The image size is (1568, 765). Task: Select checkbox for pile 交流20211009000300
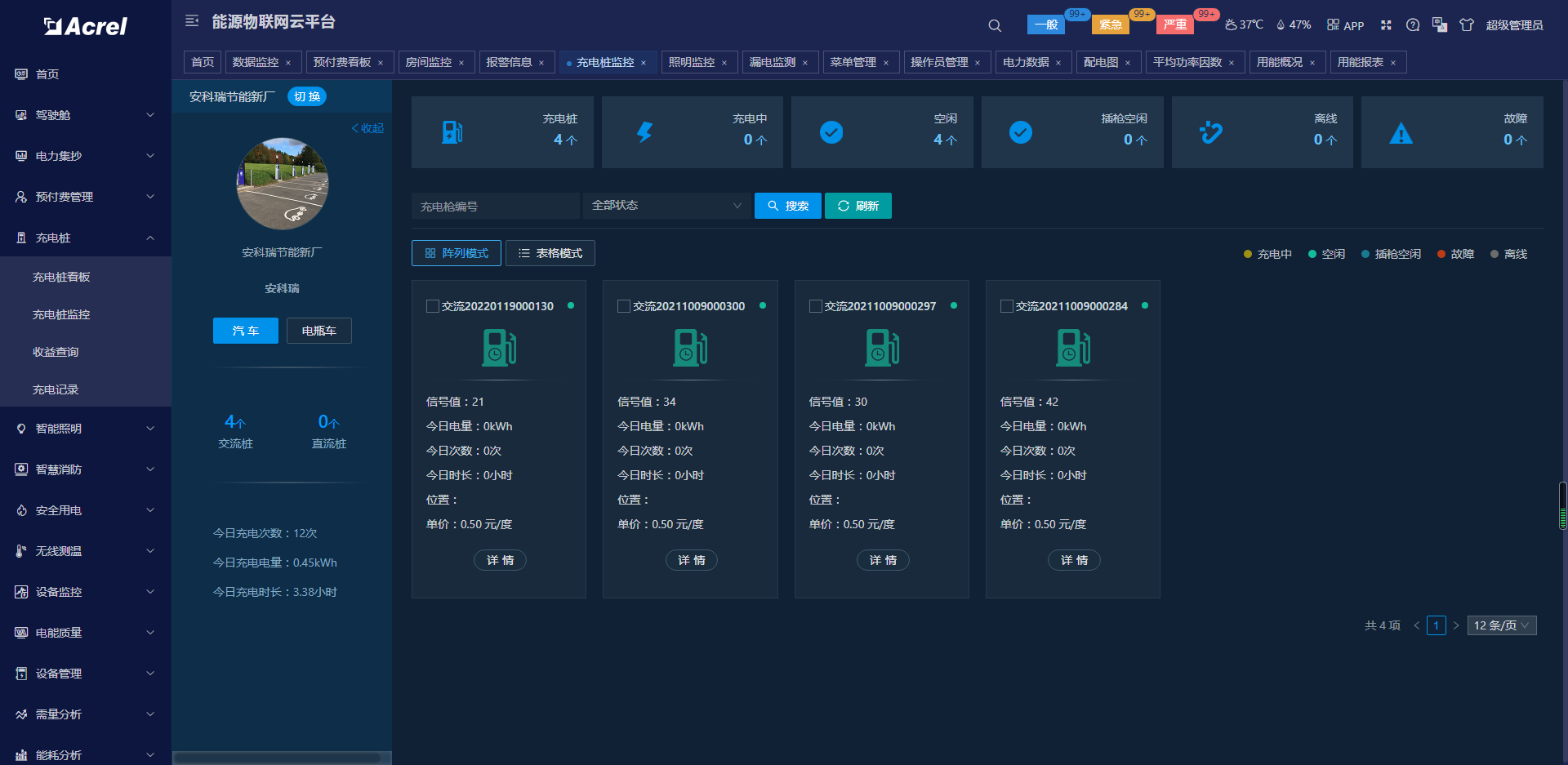pos(624,306)
